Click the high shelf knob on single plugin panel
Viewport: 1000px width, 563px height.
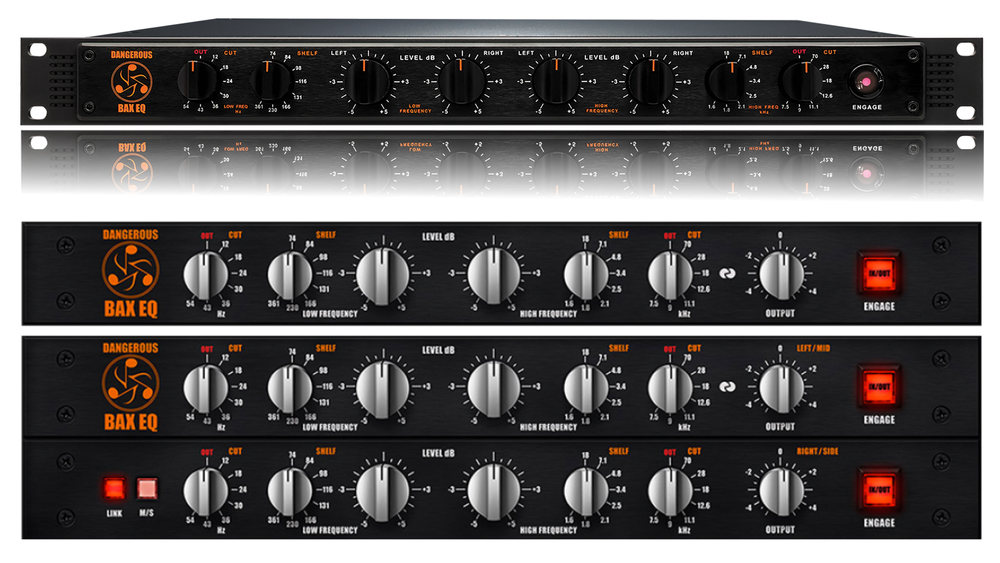click(x=586, y=275)
